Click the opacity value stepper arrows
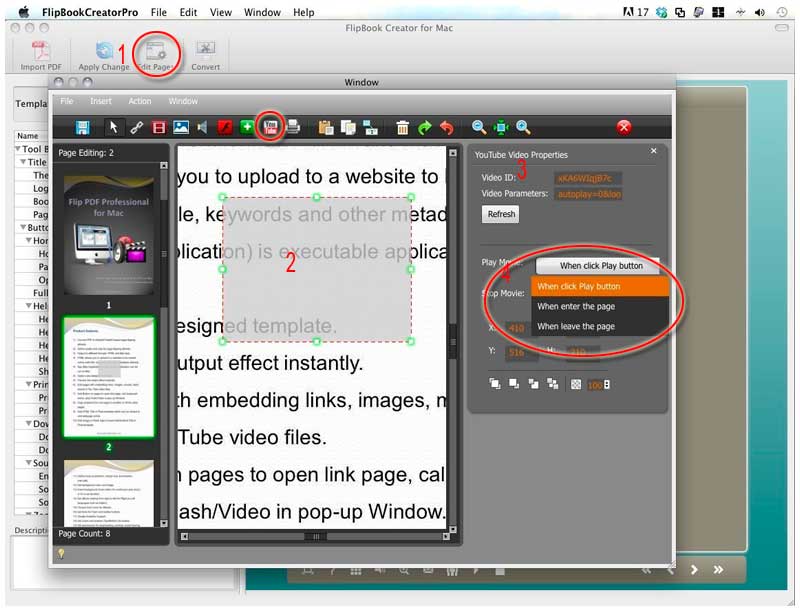 [x=607, y=385]
